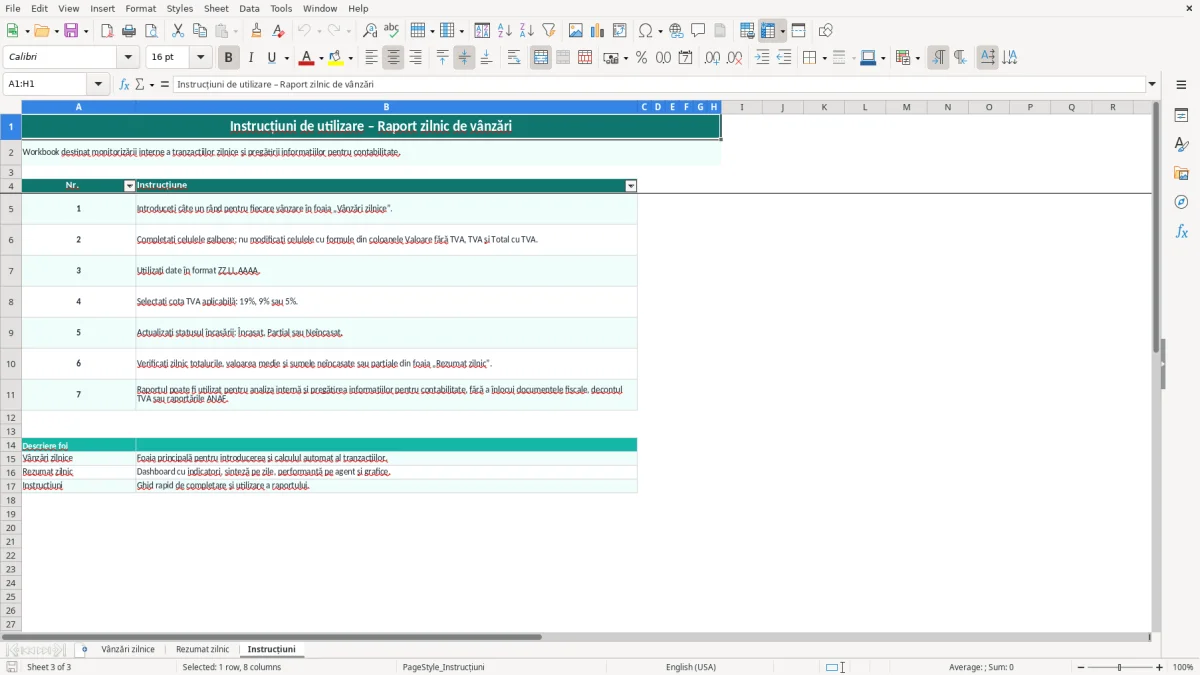Screen dimensions: 1200x675
Task: Open the Format menu
Action: 141,8
